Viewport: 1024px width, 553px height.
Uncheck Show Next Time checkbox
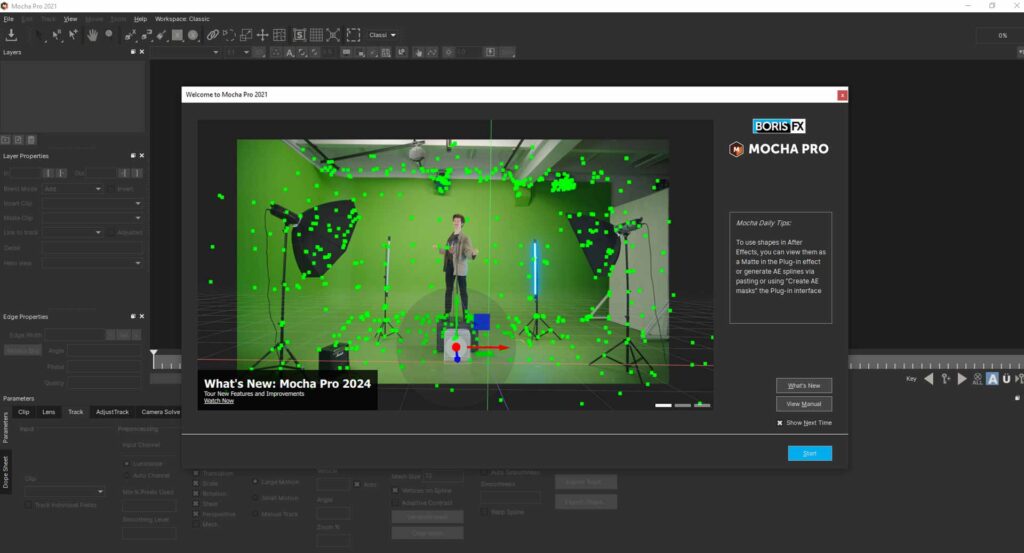coord(780,423)
